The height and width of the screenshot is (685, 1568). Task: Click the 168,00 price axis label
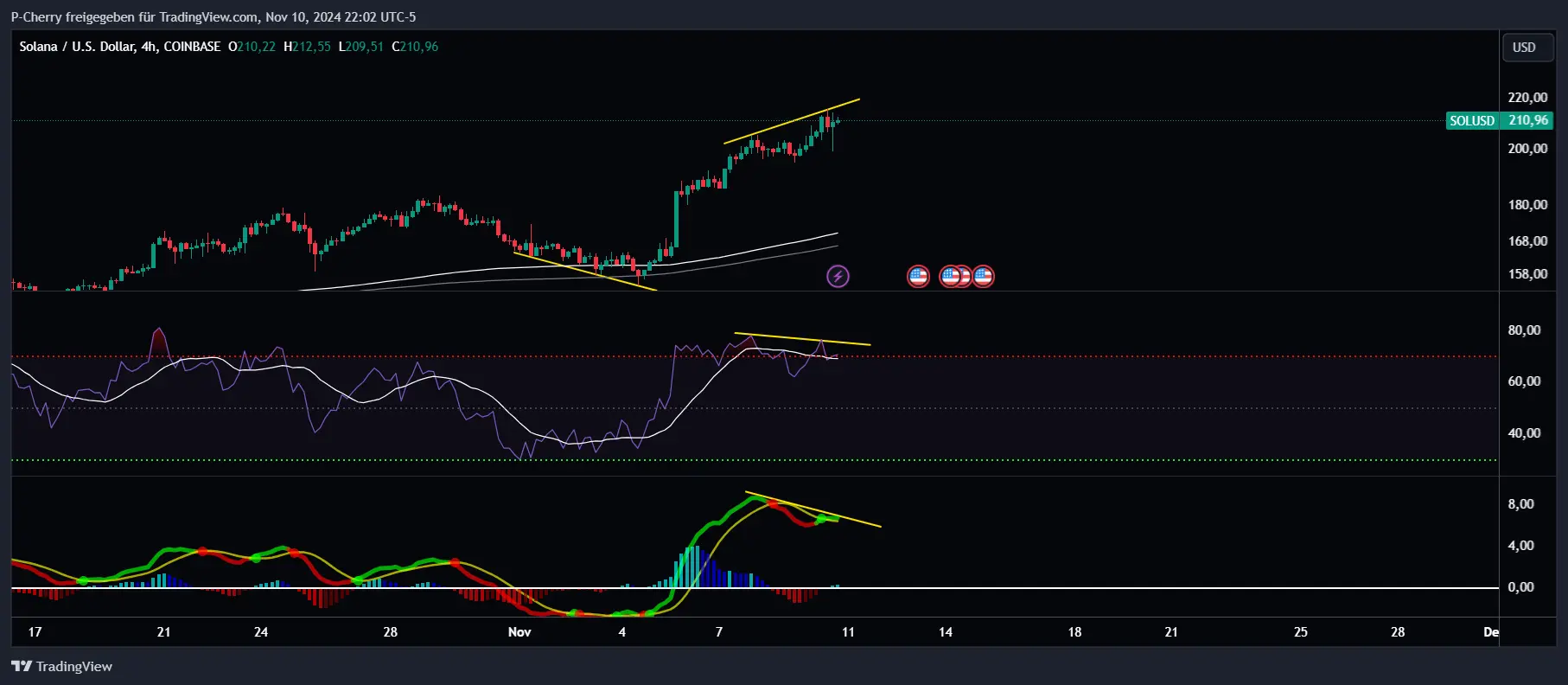[x=1527, y=241]
